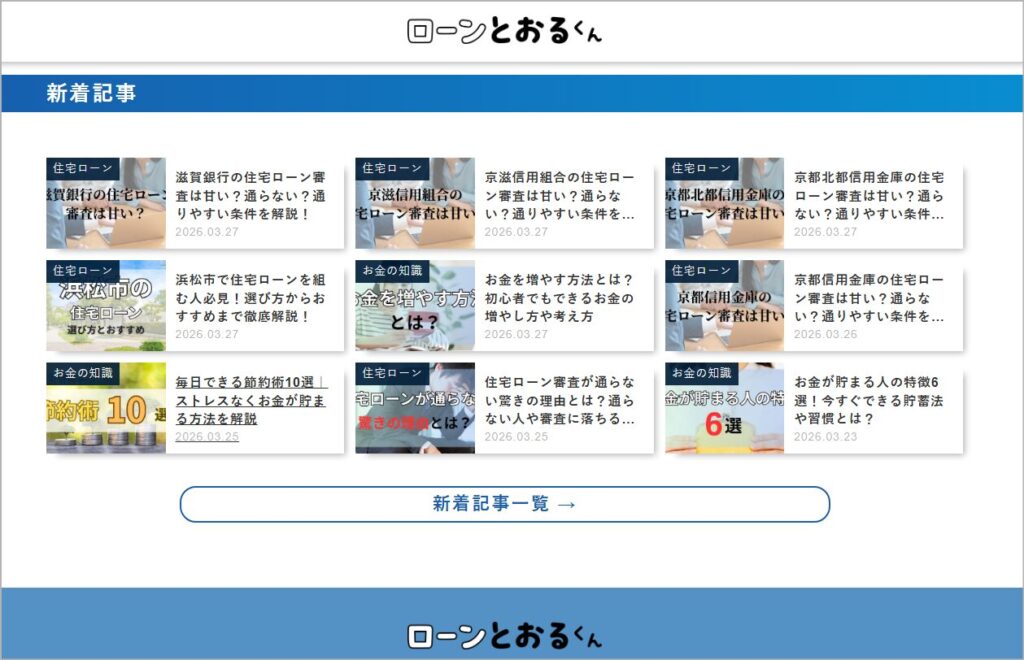Read the 浜松市で住宅ローンを組む人必見 article title
1024x660 pixels.
pos(250,298)
